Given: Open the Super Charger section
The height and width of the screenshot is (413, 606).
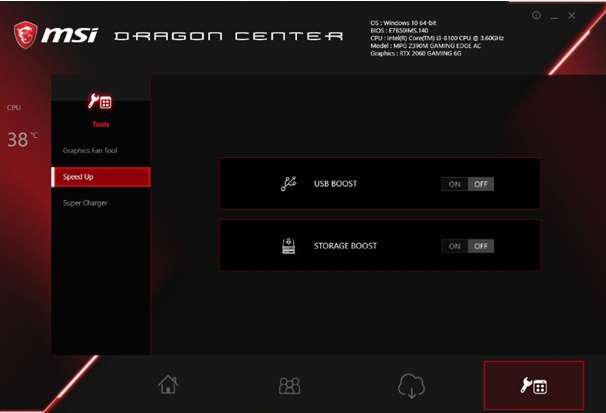Looking at the screenshot, I should [x=100, y=203].
